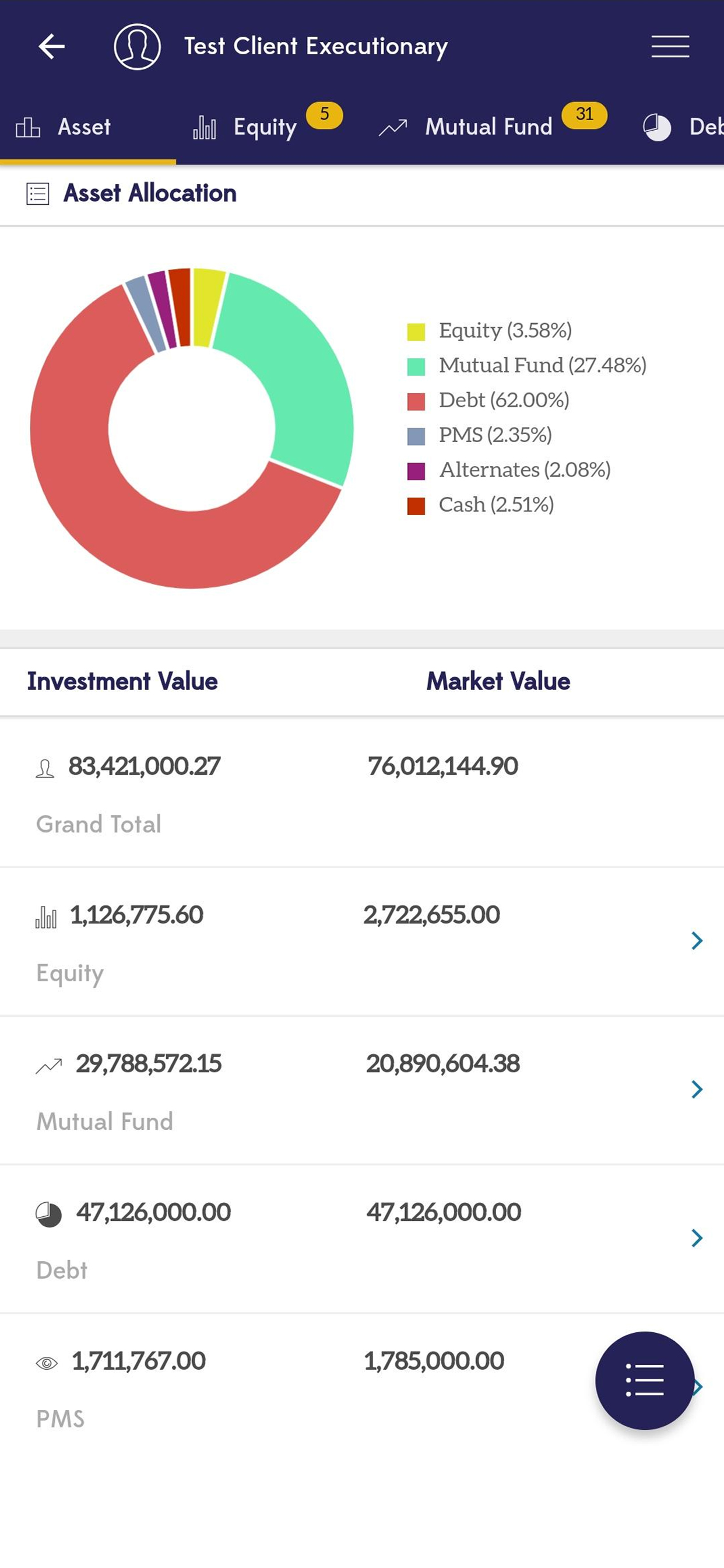Open the hamburger menu icon

[670, 46]
